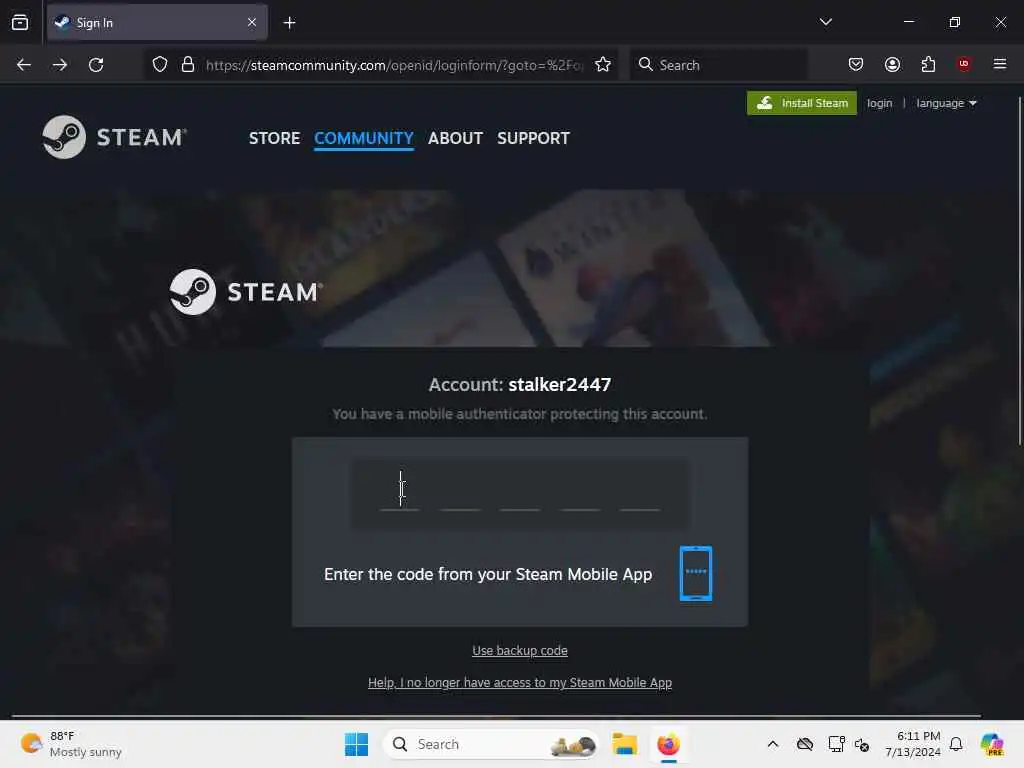Open the Windows Start menu
1024x768 pixels.
click(357, 744)
